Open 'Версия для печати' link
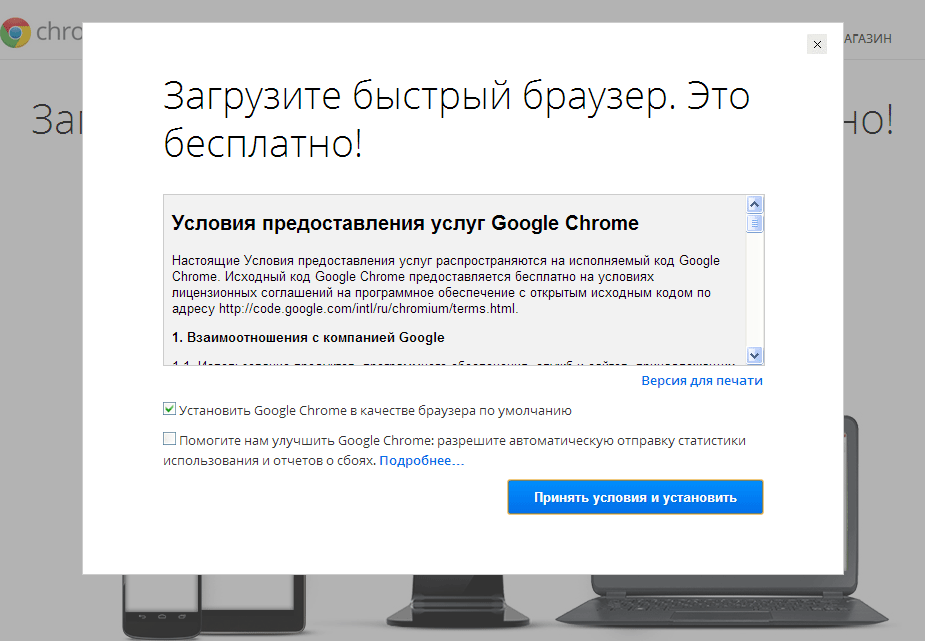Screen dimensions: 925x641 tap(702, 381)
